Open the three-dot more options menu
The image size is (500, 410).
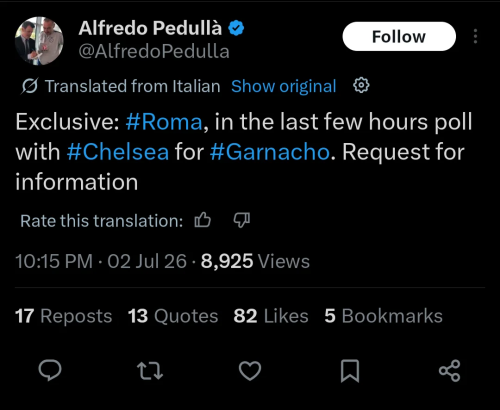point(475,36)
